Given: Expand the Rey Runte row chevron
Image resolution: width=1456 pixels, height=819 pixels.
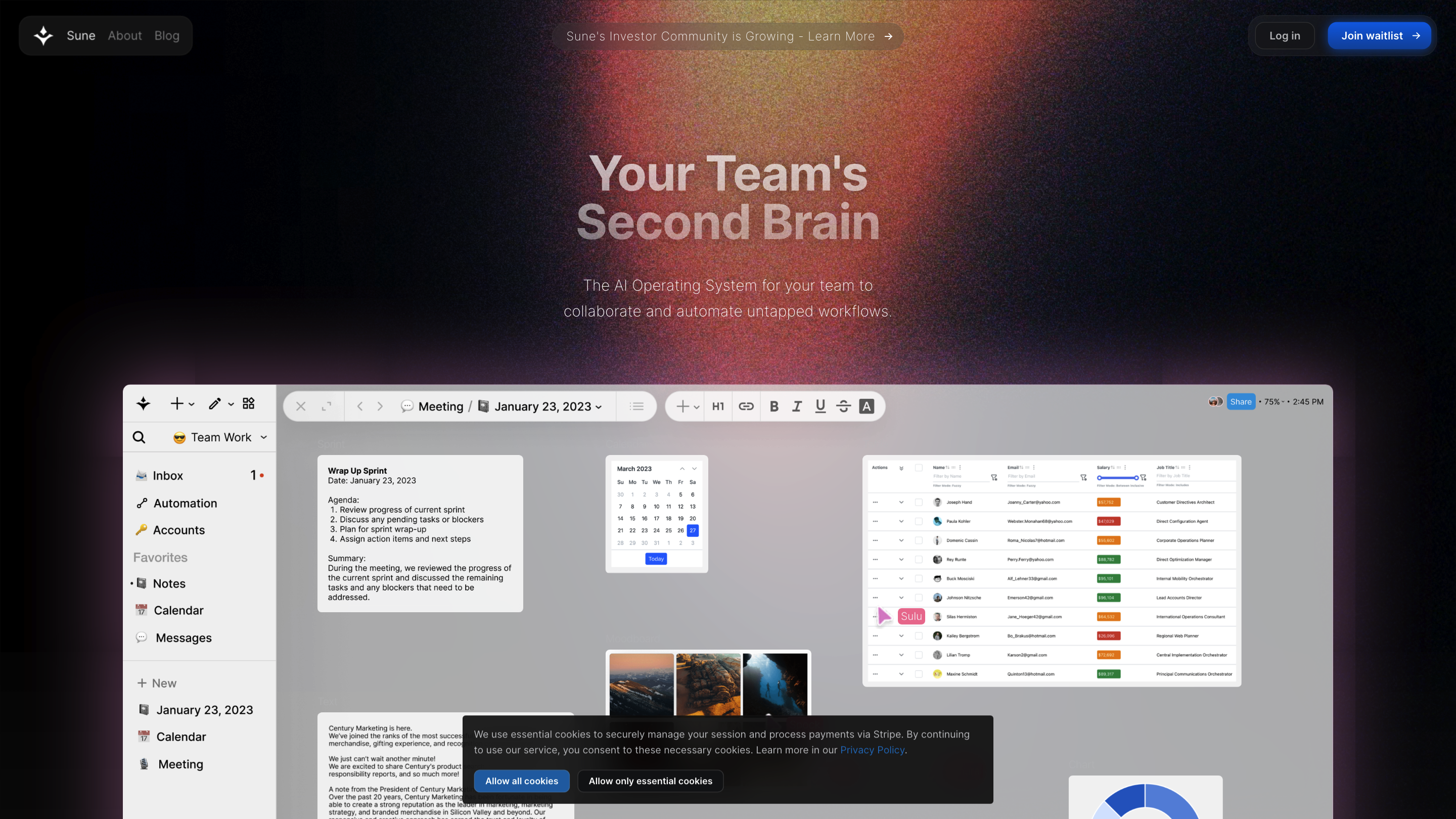Looking at the screenshot, I should (901, 560).
